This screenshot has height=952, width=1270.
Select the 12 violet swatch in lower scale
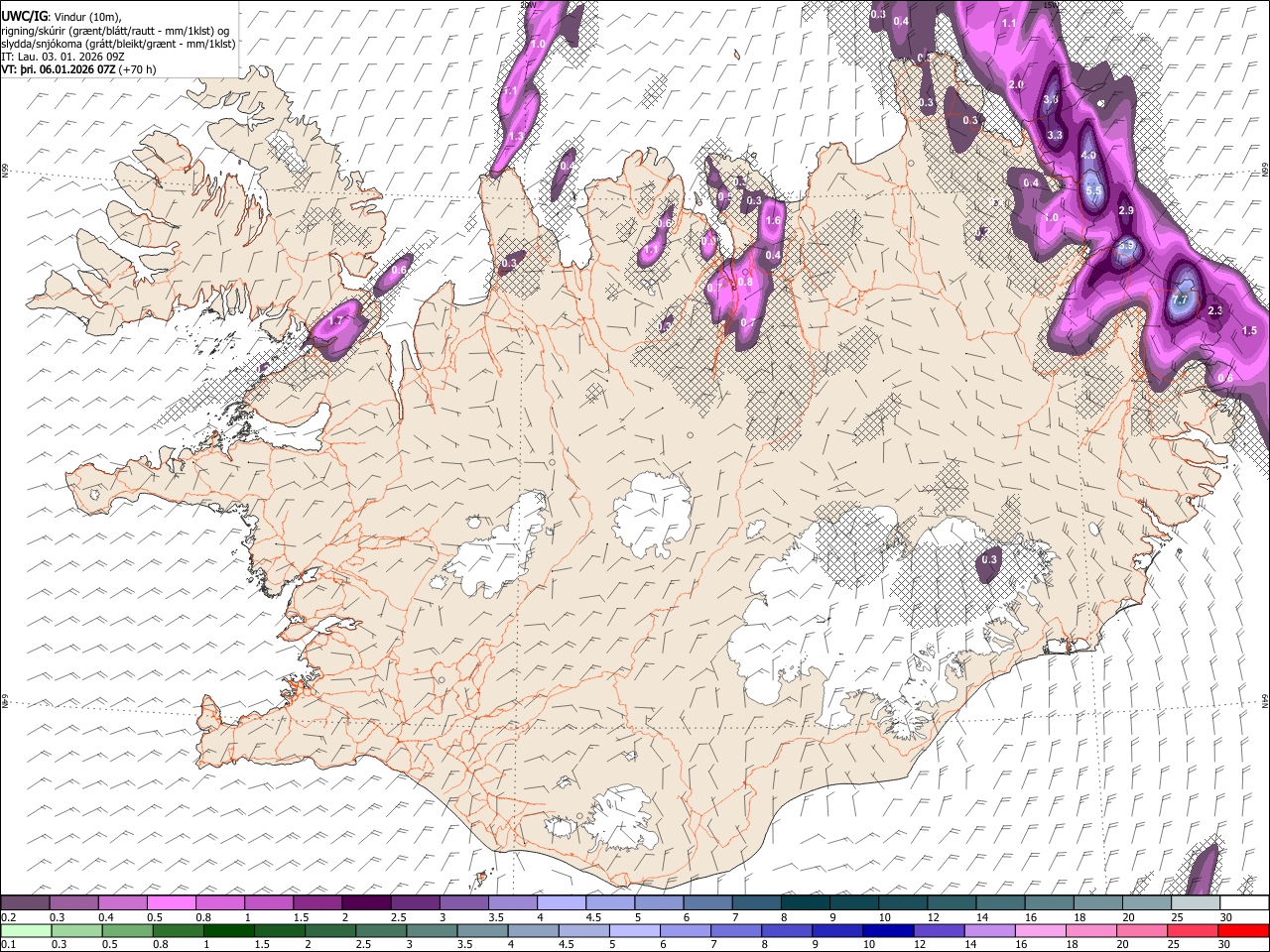click(938, 931)
